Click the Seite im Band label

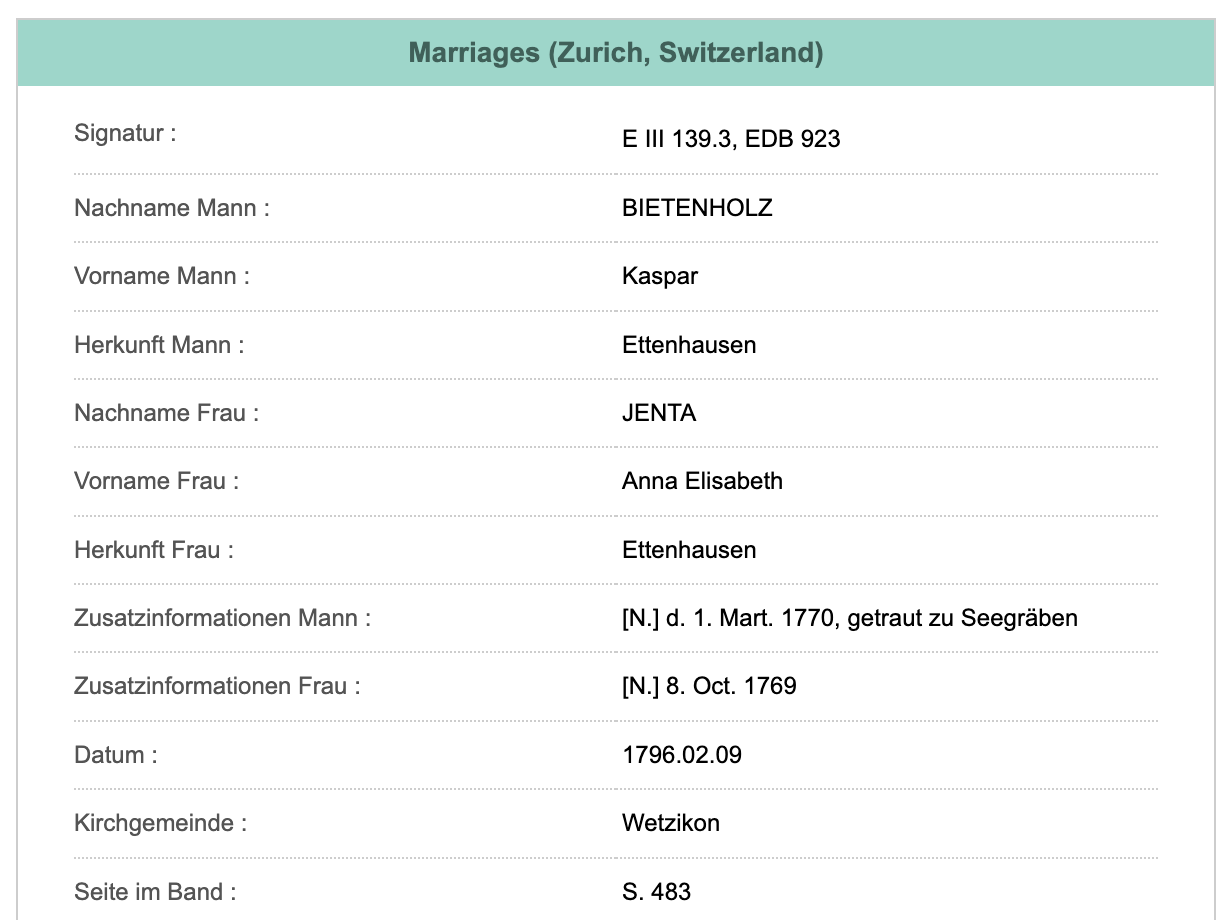click(x=155, y=892)
